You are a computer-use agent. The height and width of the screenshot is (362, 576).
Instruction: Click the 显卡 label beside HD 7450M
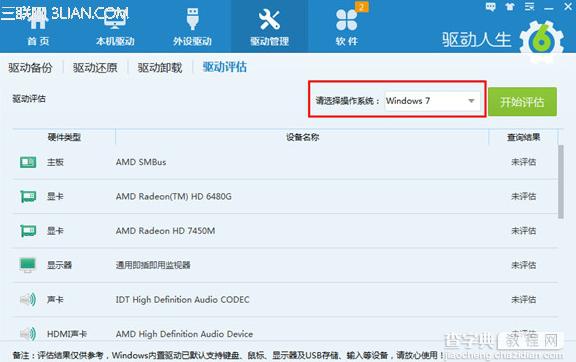(55, 231)
